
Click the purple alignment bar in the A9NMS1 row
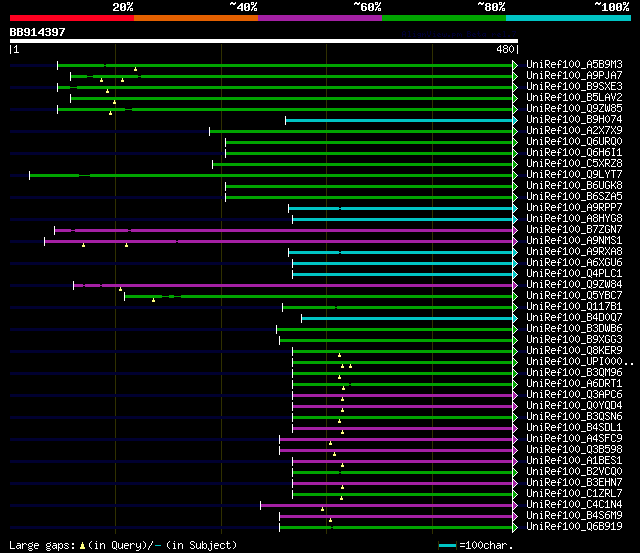tap(278, 242)
